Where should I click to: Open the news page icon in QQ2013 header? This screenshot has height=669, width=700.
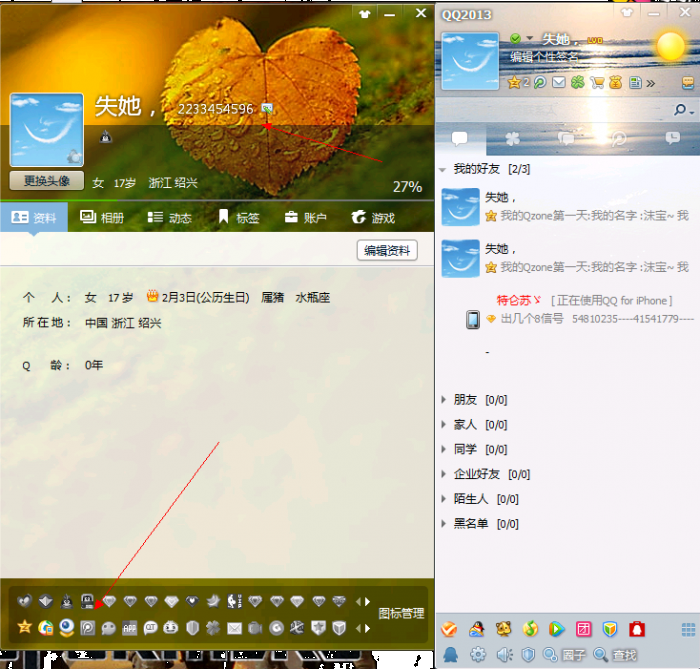click(635, 83)
